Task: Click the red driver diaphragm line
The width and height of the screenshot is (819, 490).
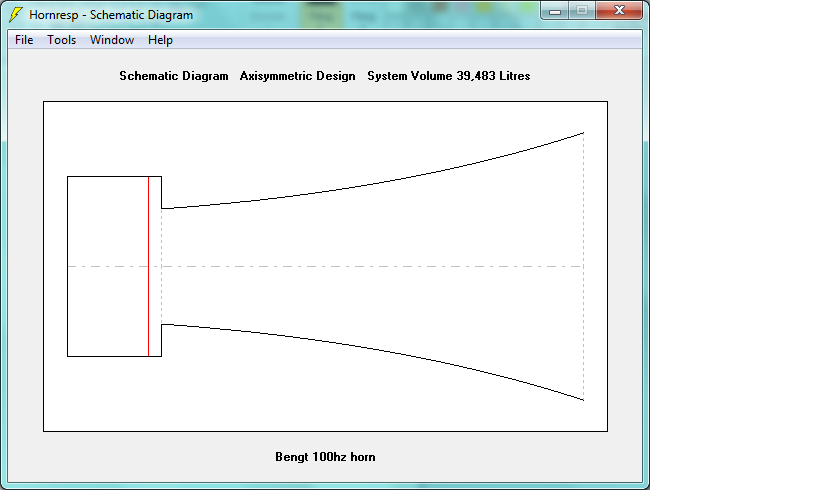Action: pyautogui.click(x=148, y=266)
